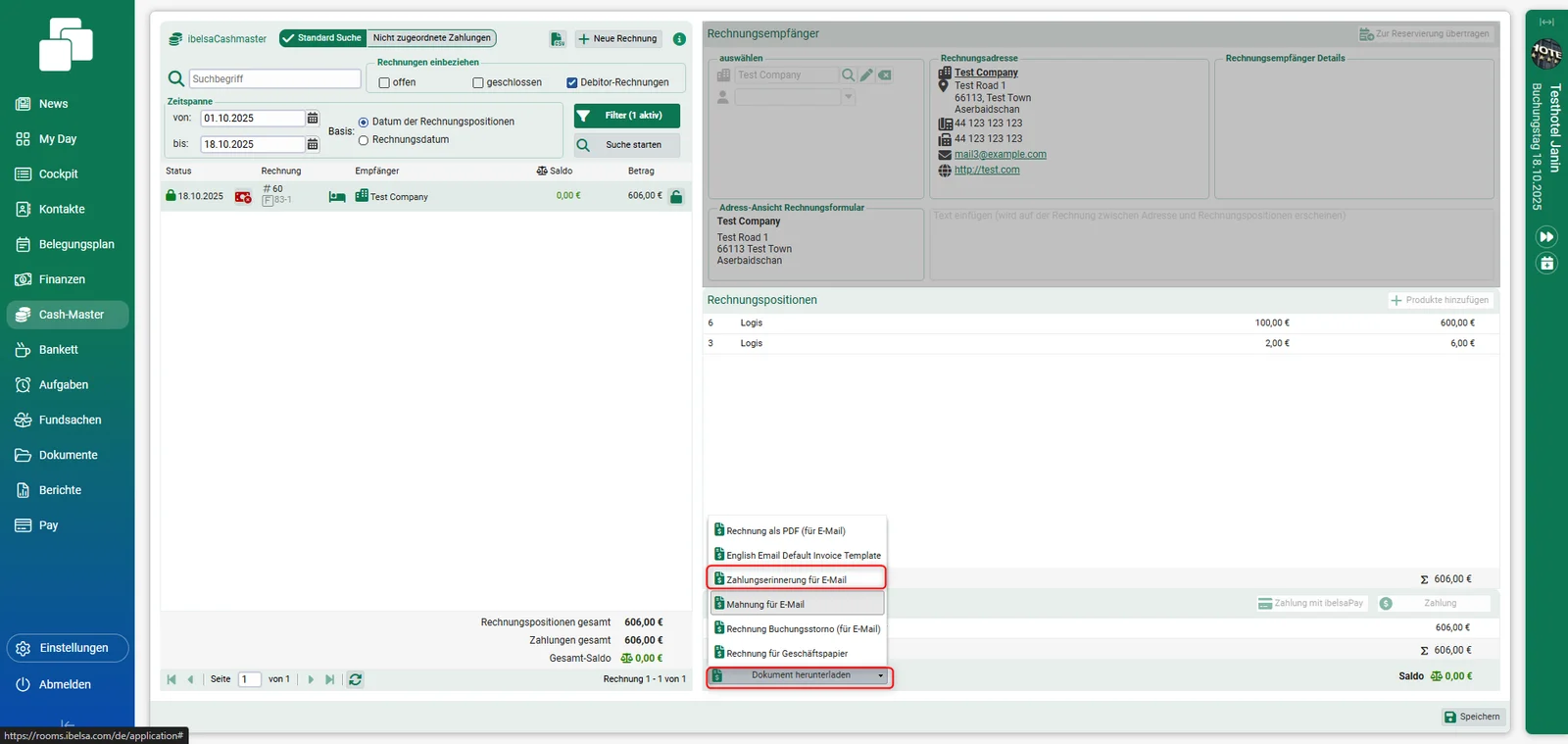Open the calendar picker for the 'von' date
The width and height of the screenshot is (1568, 744).
click(x=313, y=119)
